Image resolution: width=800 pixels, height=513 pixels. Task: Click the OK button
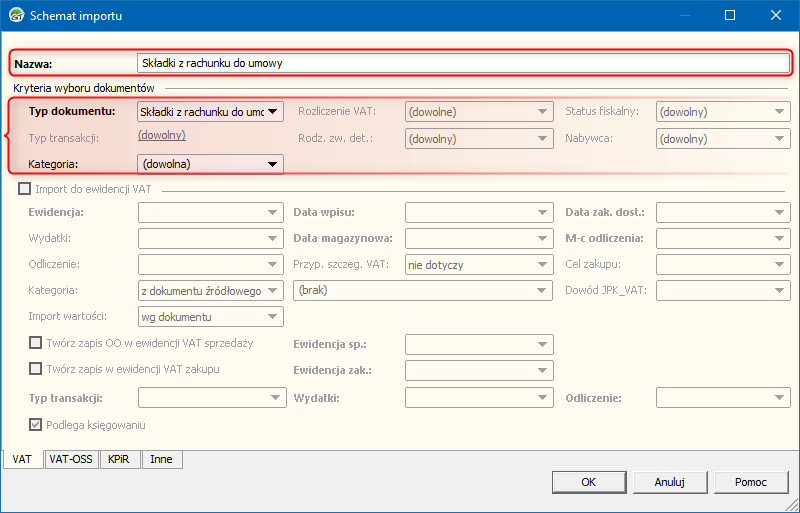[x=589, y=482]
